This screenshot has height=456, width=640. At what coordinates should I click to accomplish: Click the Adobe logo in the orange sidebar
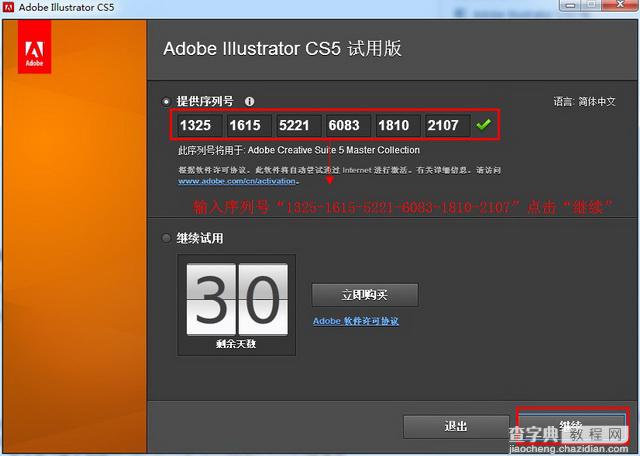[x=34, y=47]
